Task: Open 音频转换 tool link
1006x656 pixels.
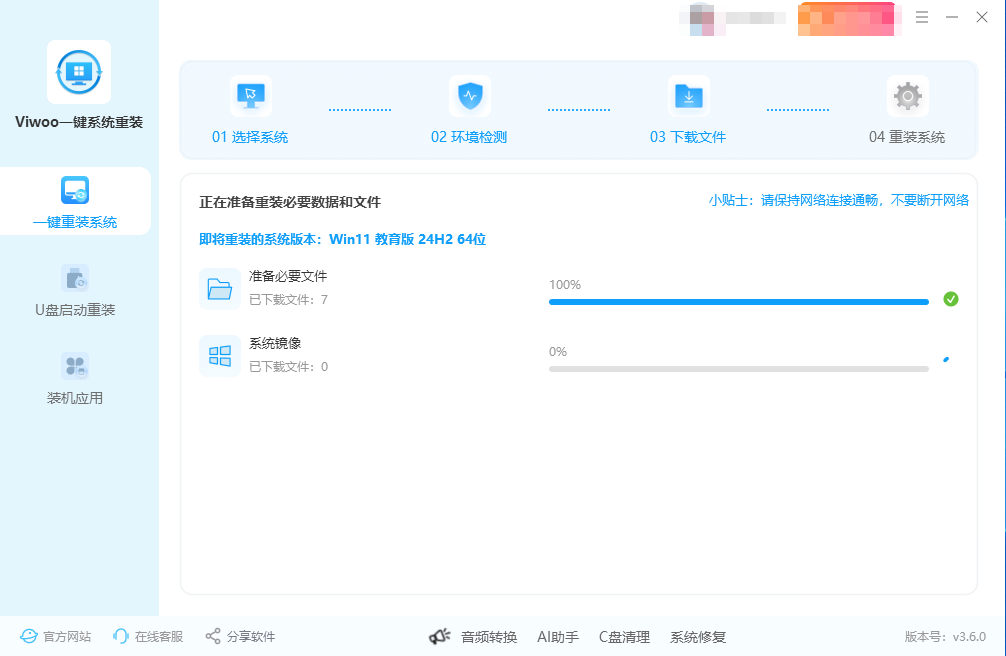Action: point(489,637)
